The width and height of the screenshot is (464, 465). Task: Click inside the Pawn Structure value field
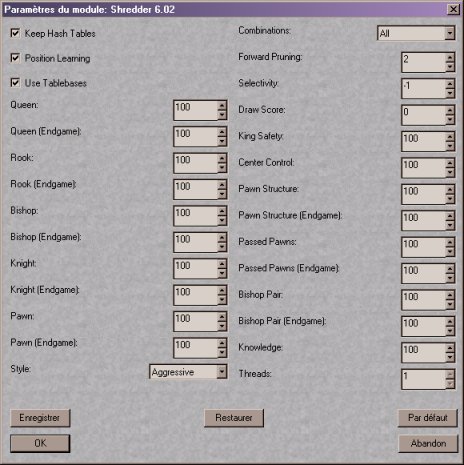pyautogui.click(x=424, y=194)
